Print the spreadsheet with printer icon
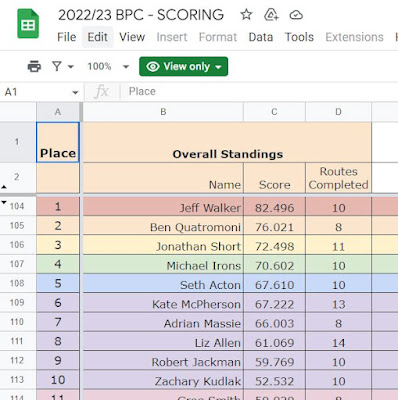 34,66
